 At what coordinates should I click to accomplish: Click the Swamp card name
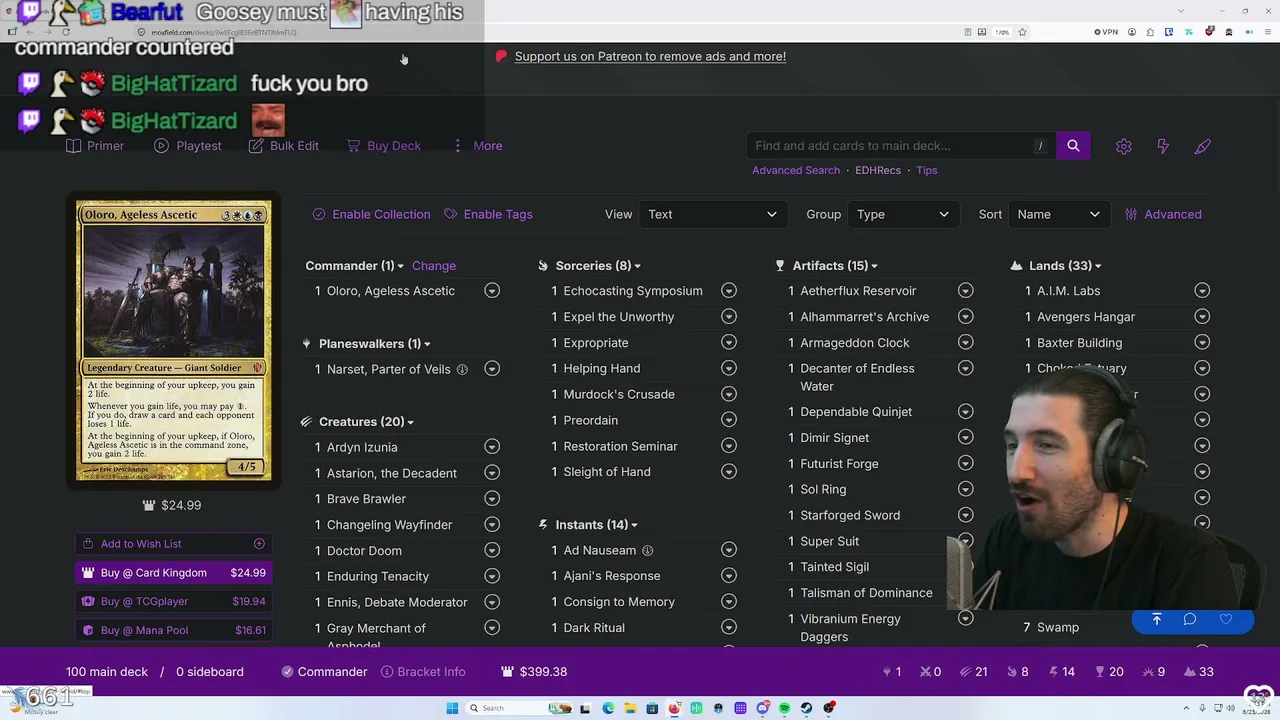tap(1058, 628)
